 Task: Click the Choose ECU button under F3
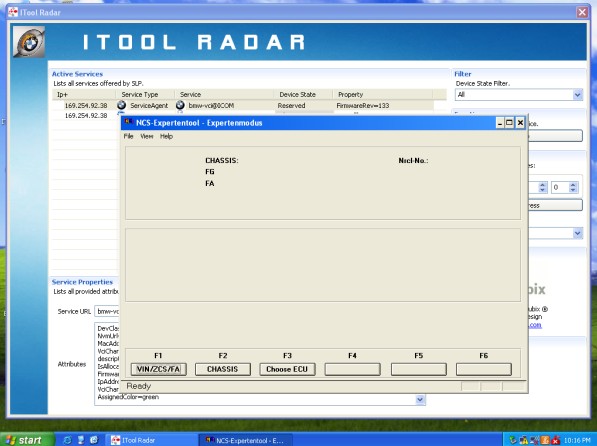(287, 369)
